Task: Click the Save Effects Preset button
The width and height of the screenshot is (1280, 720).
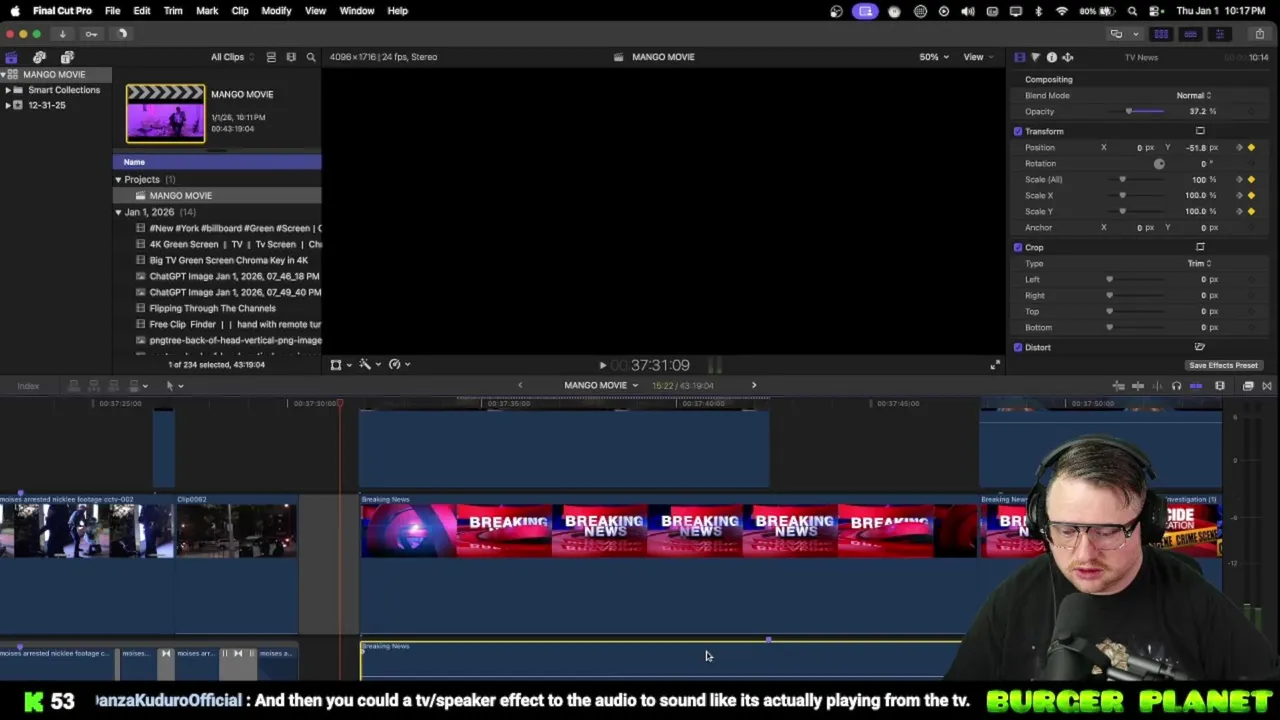Action: click(1223, 365)
